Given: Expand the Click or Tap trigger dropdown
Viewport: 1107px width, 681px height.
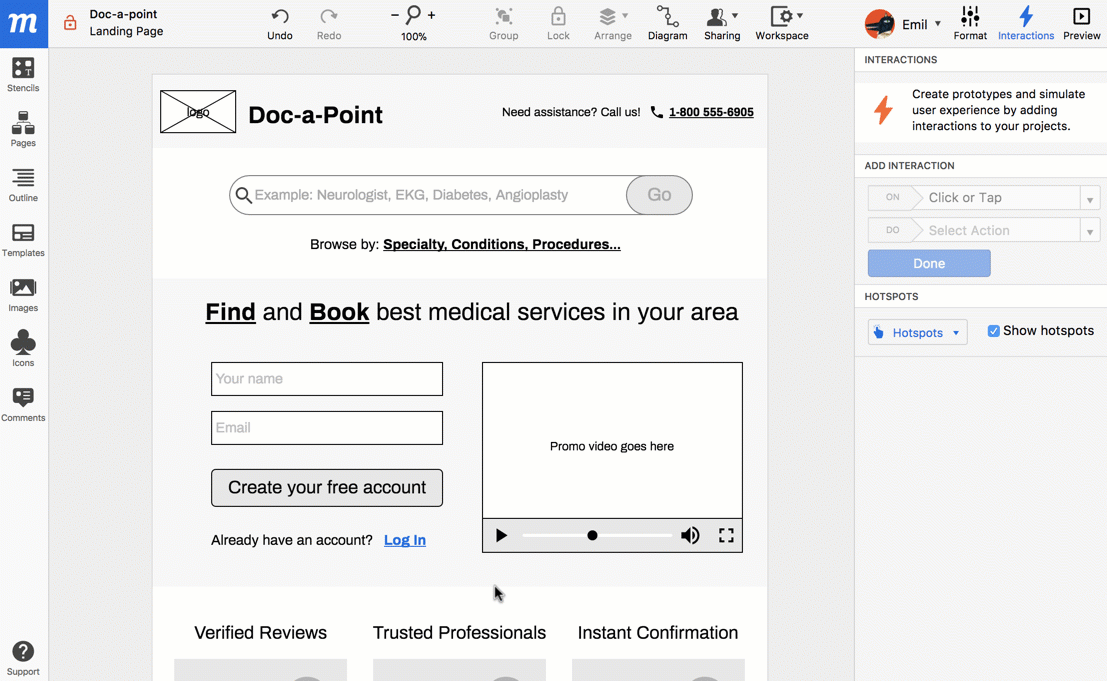Looking at the screenshot, I should point(1090,198).
